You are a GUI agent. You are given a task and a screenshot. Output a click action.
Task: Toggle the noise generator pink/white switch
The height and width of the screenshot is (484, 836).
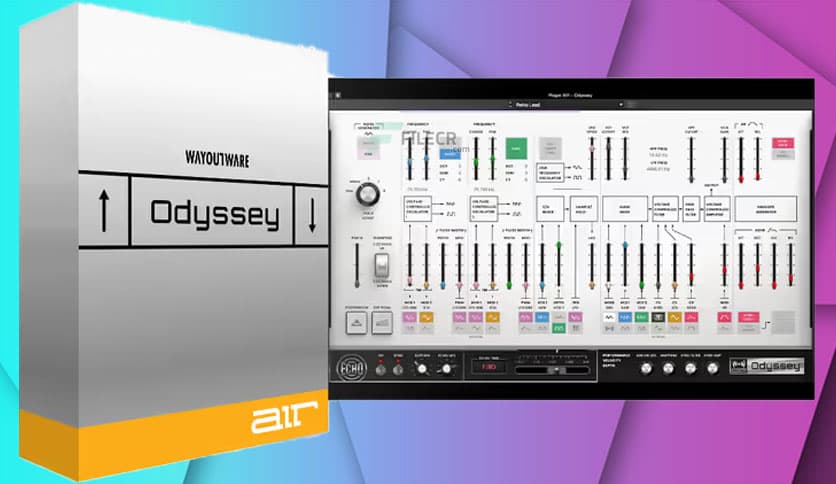(x=368, y=148)
